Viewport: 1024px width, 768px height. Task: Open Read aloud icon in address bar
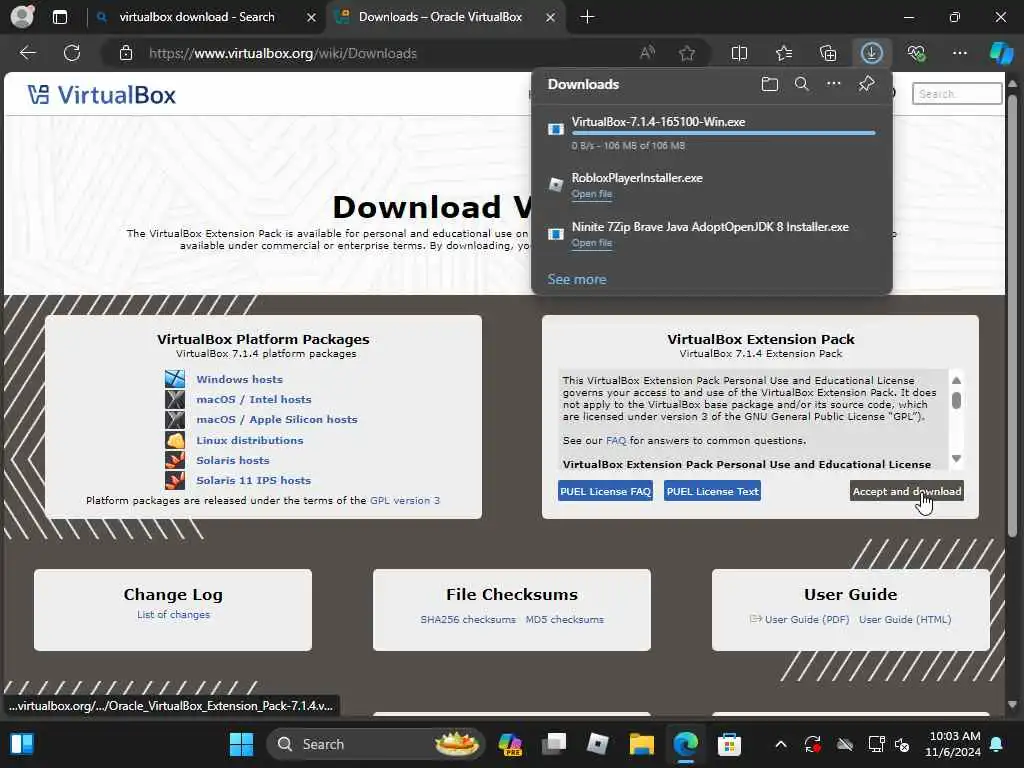point(647,53)
